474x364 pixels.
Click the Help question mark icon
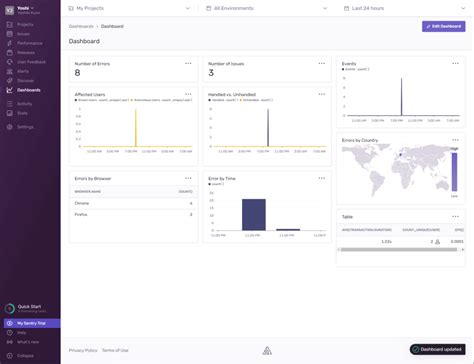[10, 332]
